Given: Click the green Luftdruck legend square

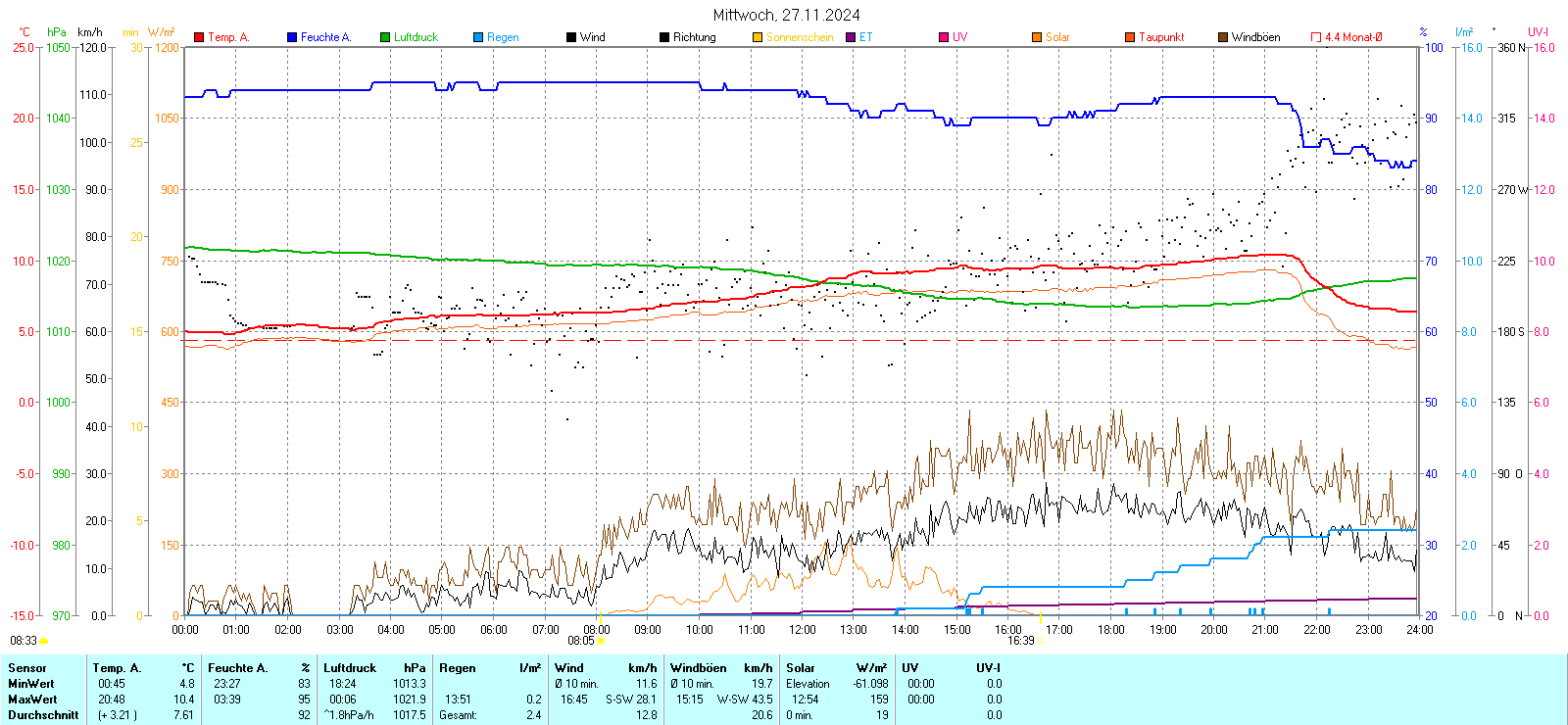Looking at the screenshot, I should pos(385,37).
